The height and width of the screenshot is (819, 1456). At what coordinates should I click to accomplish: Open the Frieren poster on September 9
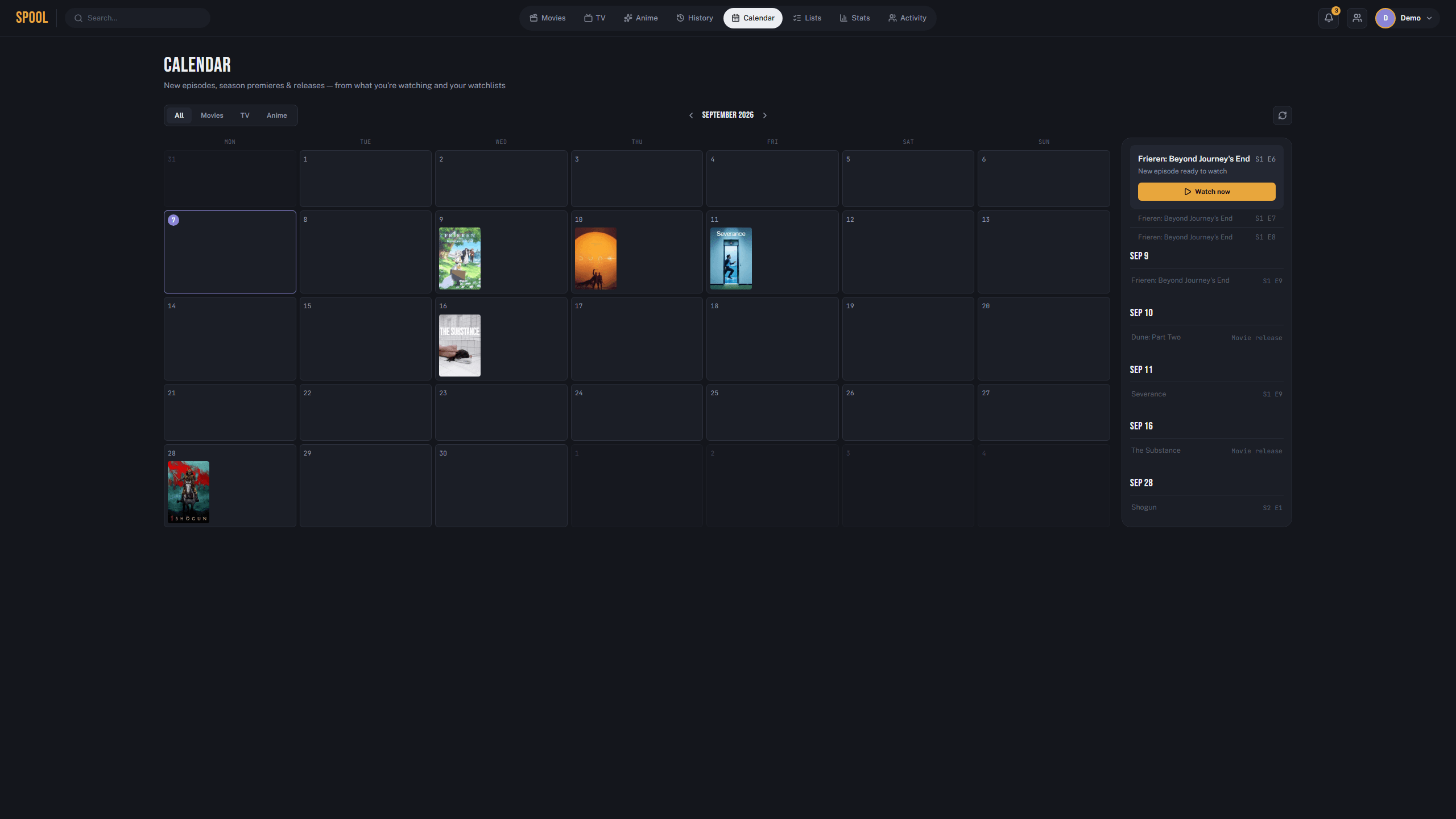click(x=460, y=259)
